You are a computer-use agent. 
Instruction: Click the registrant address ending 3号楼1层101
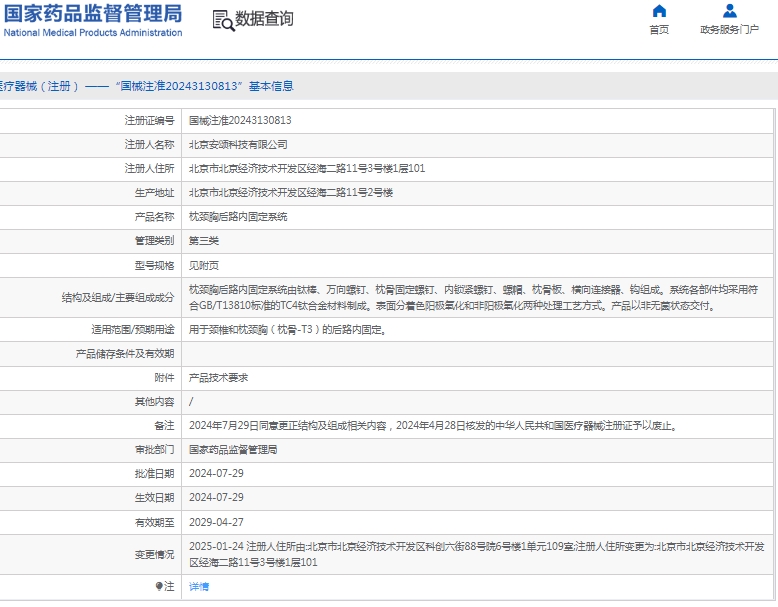307,169
